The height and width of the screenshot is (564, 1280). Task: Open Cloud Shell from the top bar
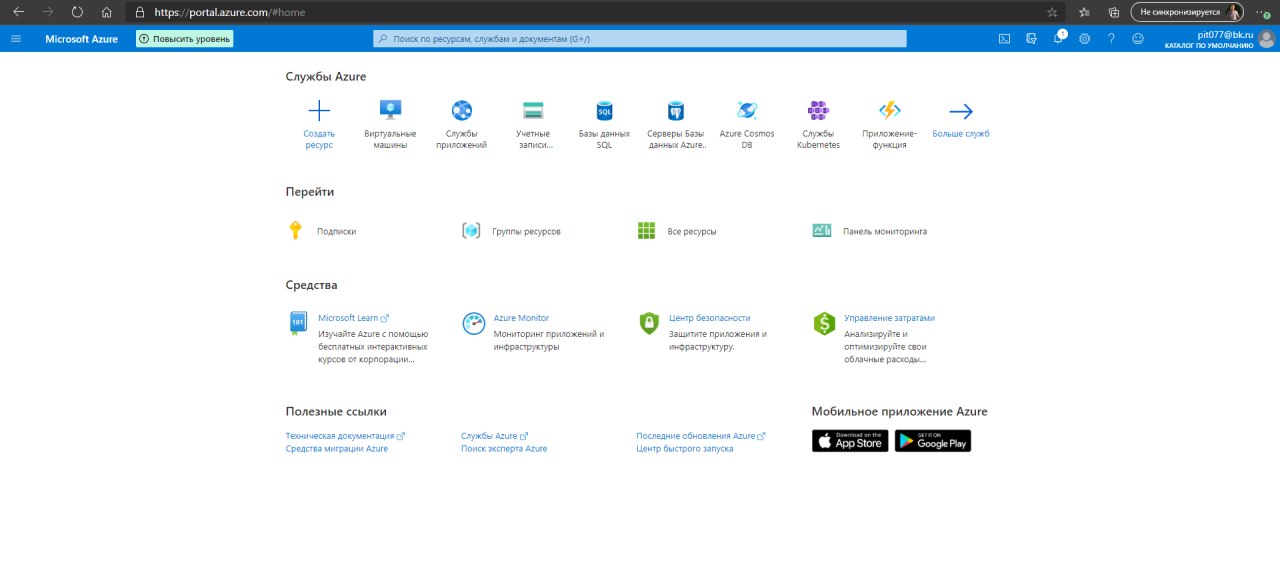tap(1004, 39)
